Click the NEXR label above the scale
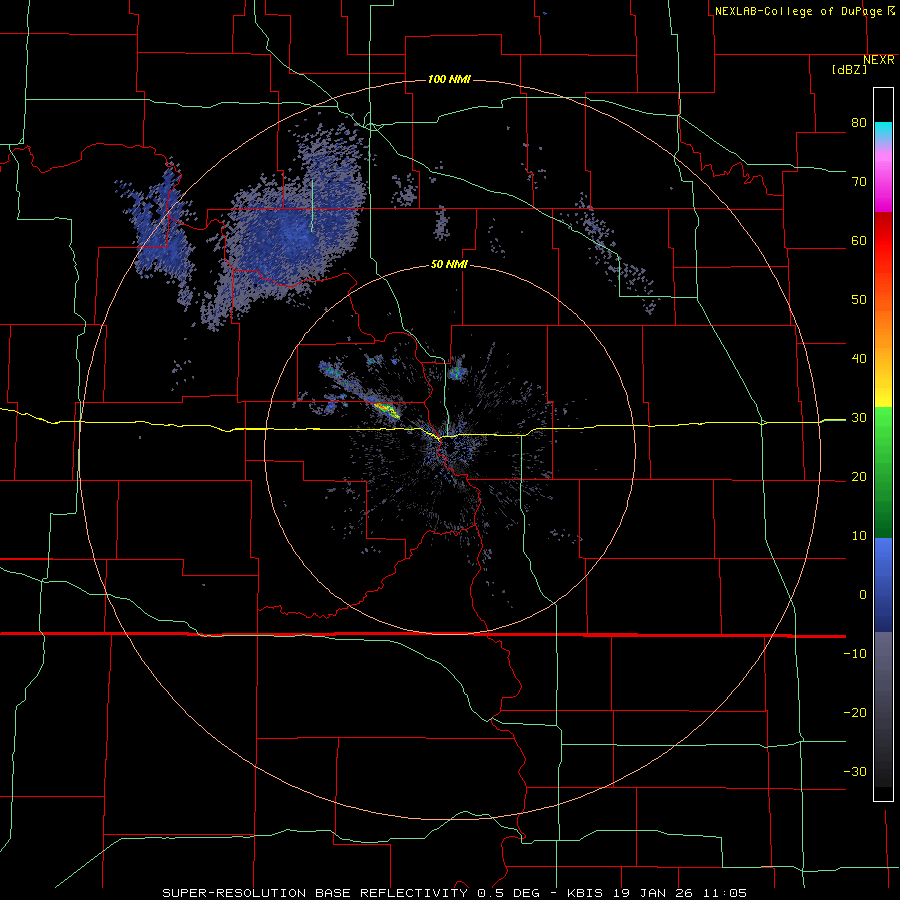 (879, 60)
